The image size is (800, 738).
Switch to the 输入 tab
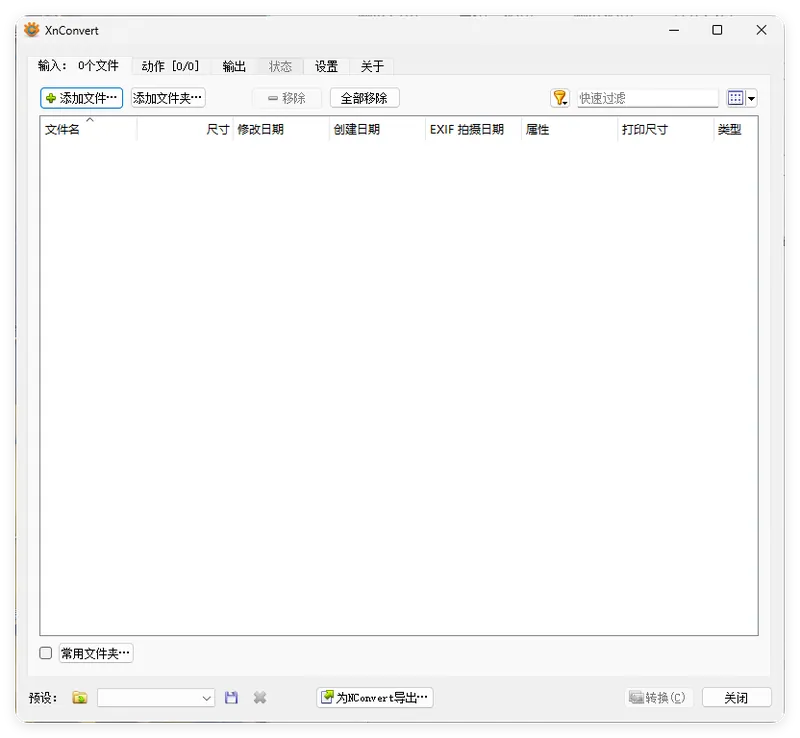tap(79, 66)
